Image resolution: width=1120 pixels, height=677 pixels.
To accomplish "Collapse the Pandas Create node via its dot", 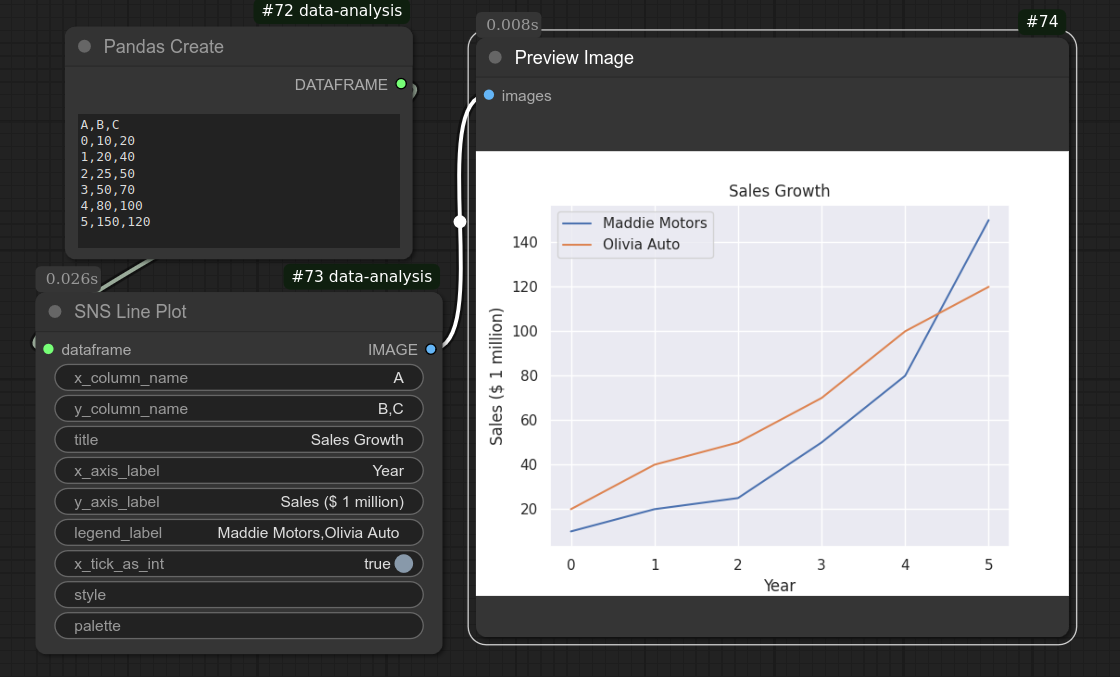I will (84, 46).
